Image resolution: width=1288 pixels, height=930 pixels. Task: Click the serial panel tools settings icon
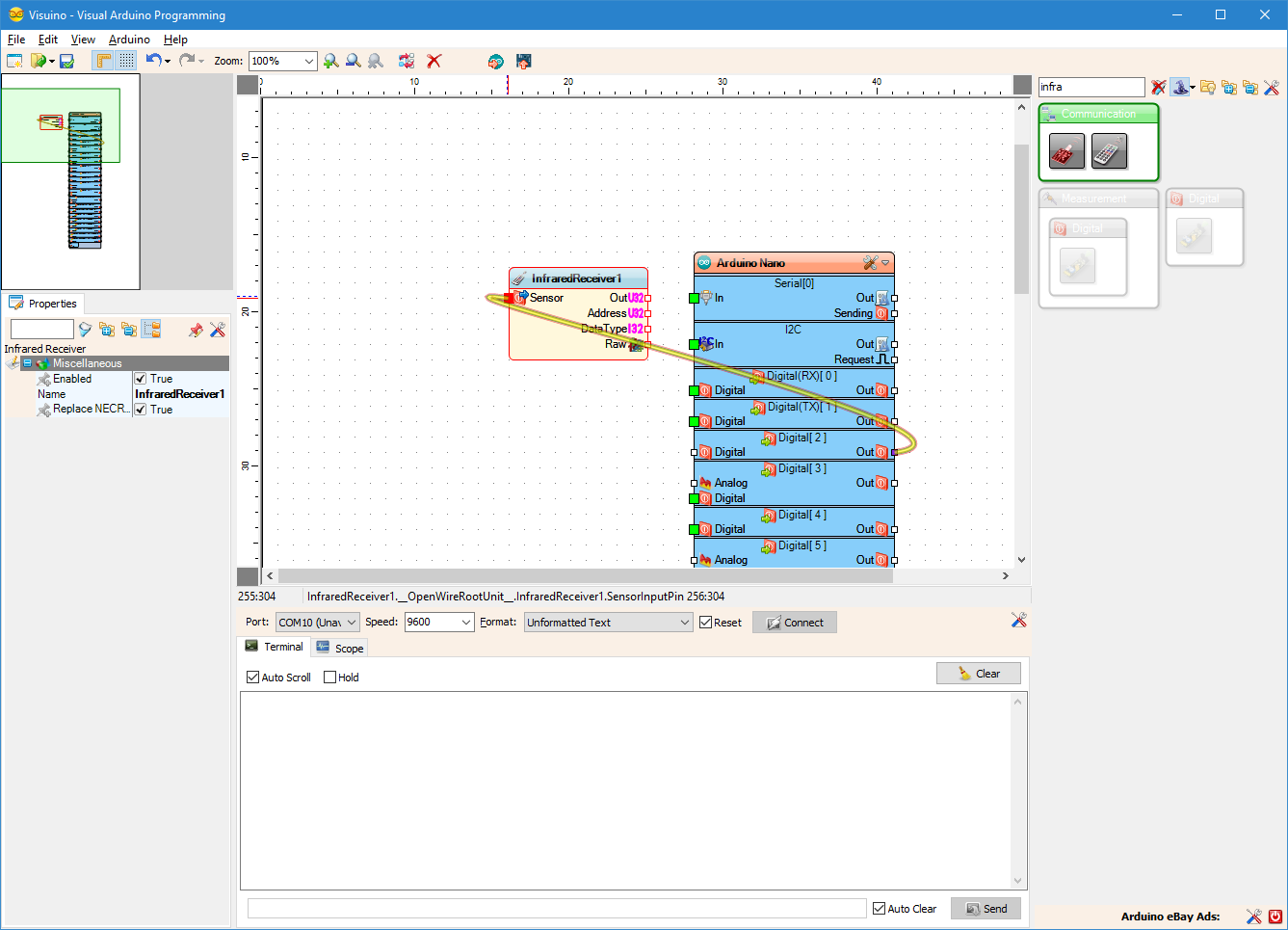pos(1019,620)
